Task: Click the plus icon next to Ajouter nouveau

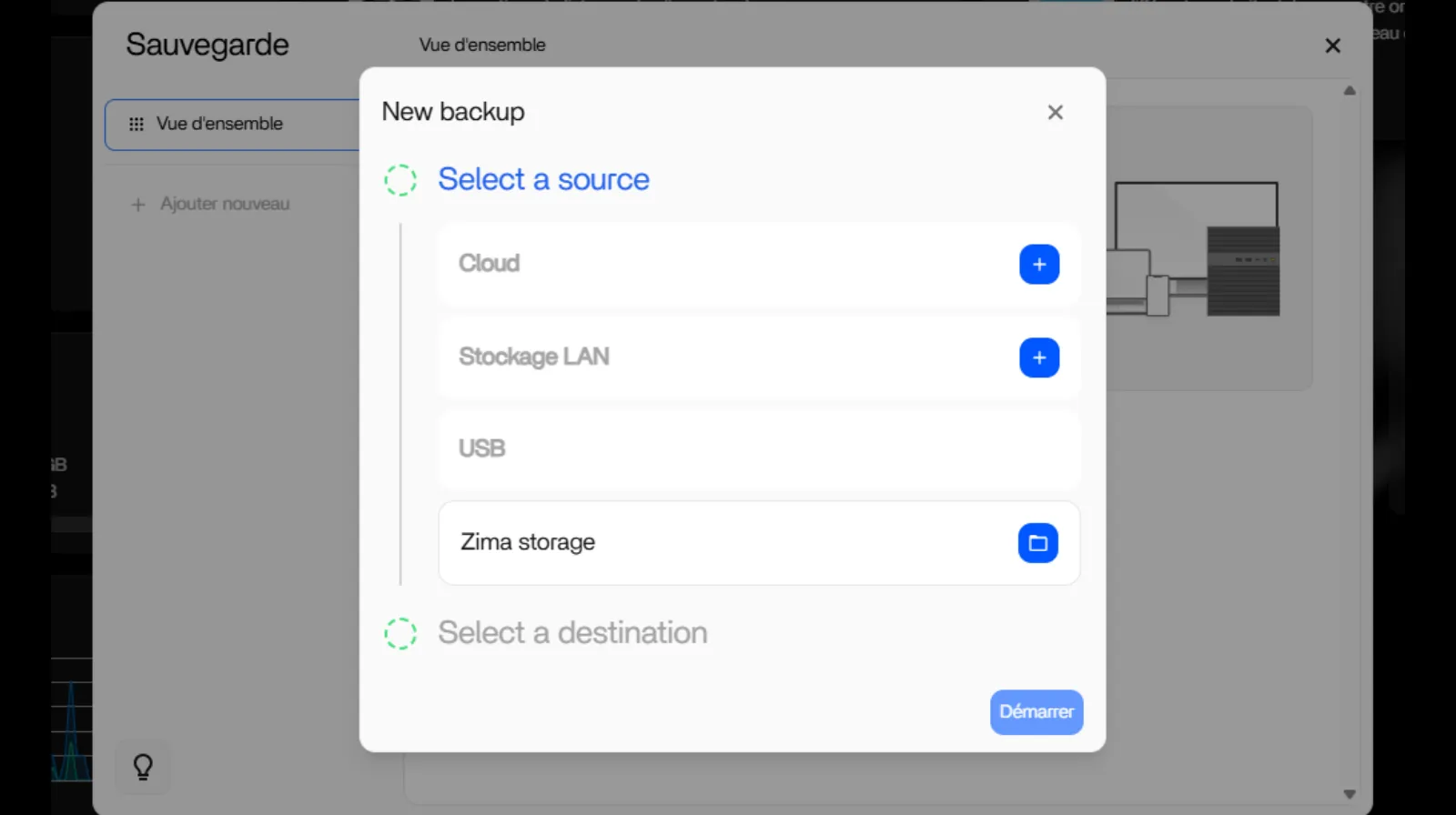Action: click(x=137, y=204)
